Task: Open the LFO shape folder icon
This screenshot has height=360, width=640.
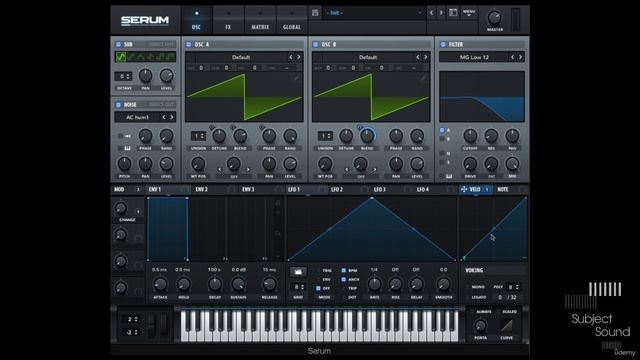Action: [x=298, y=271]
